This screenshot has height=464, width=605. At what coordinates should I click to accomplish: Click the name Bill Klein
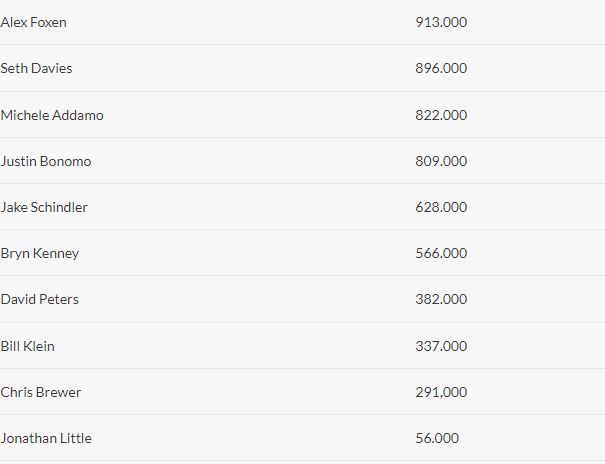point(27,346)
